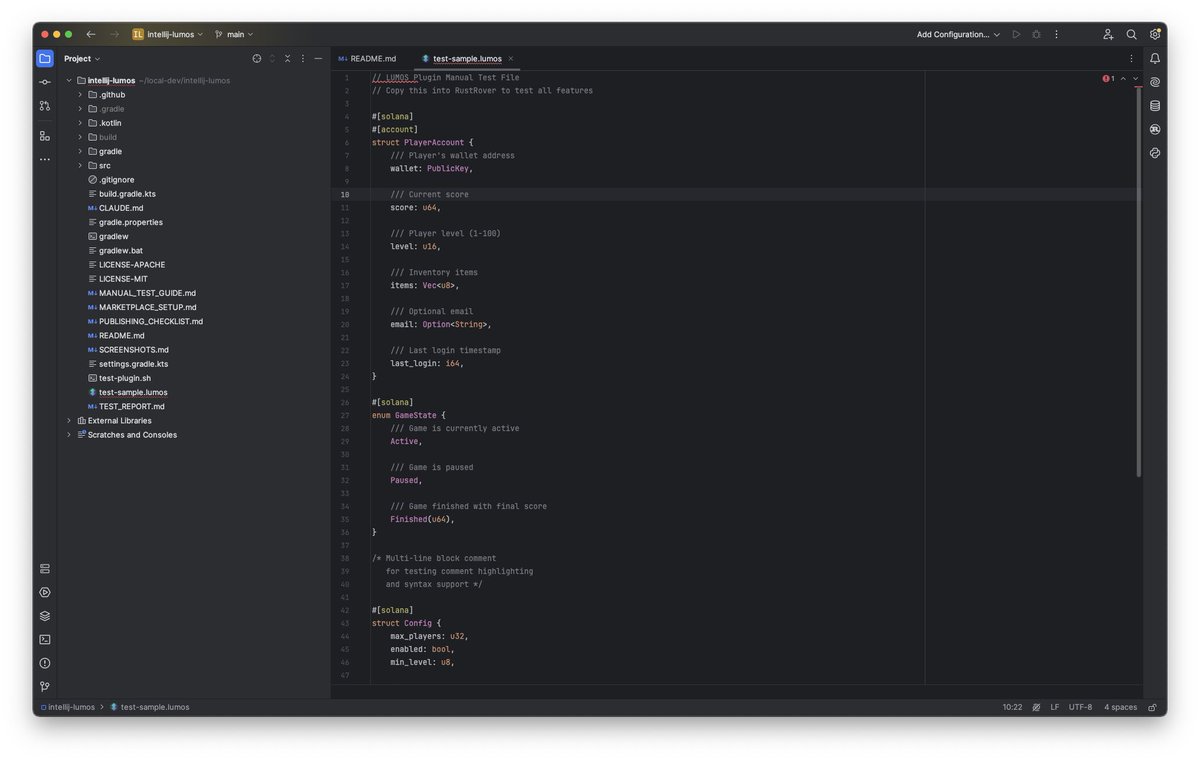1200x760 pixels.
Task: Toggle the read-only lock in status bar
Action: coord(1154,707)
